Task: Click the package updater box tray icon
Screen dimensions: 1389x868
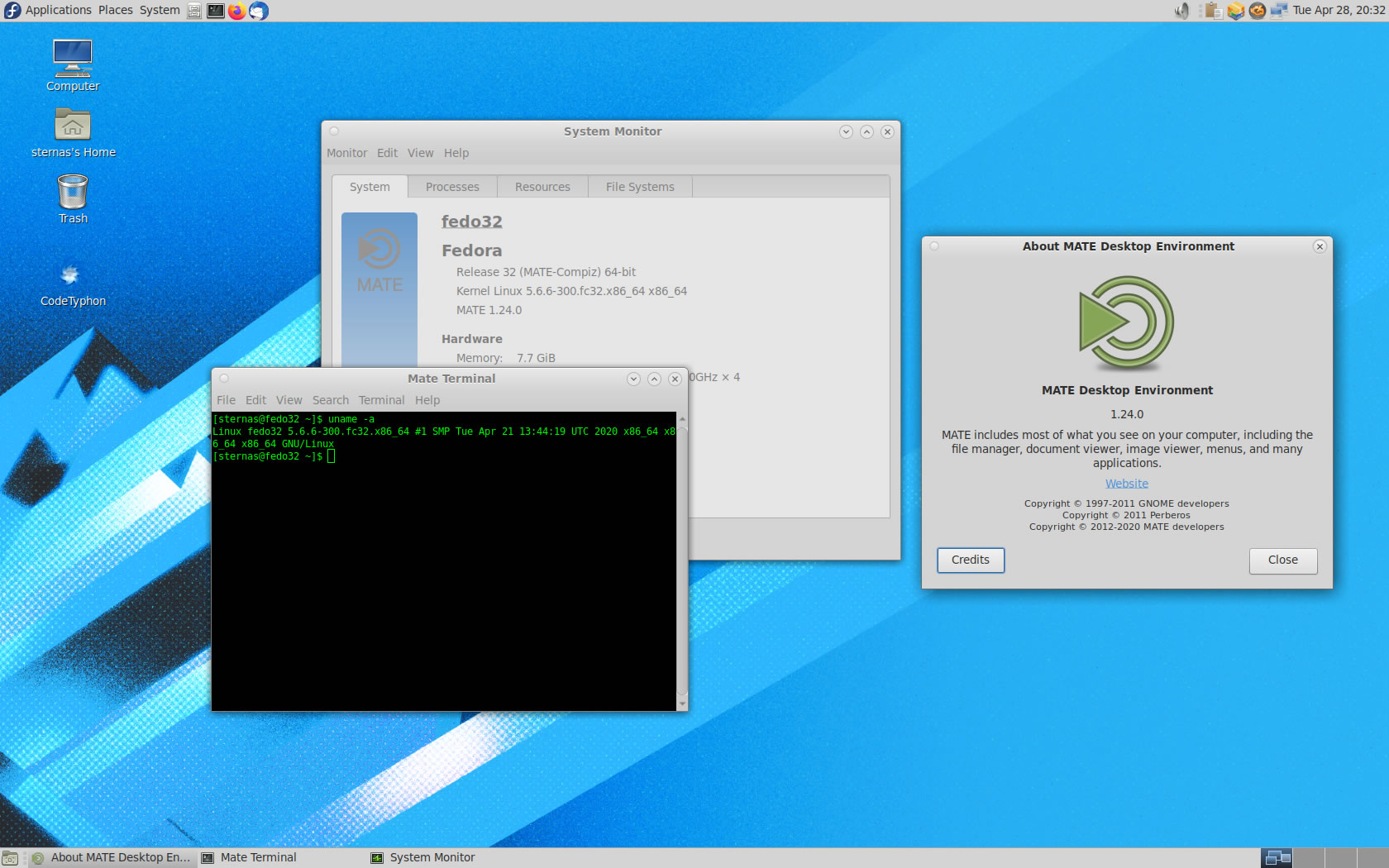Action: tap(1235, 11)
